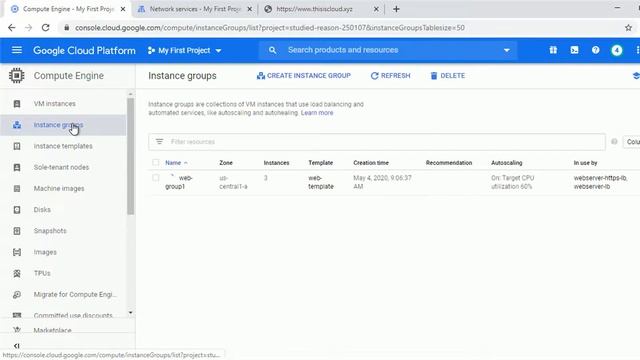Reload the page with browser refresh
Viewport: 640px width, 360px height.
click(x=45, y=28)
